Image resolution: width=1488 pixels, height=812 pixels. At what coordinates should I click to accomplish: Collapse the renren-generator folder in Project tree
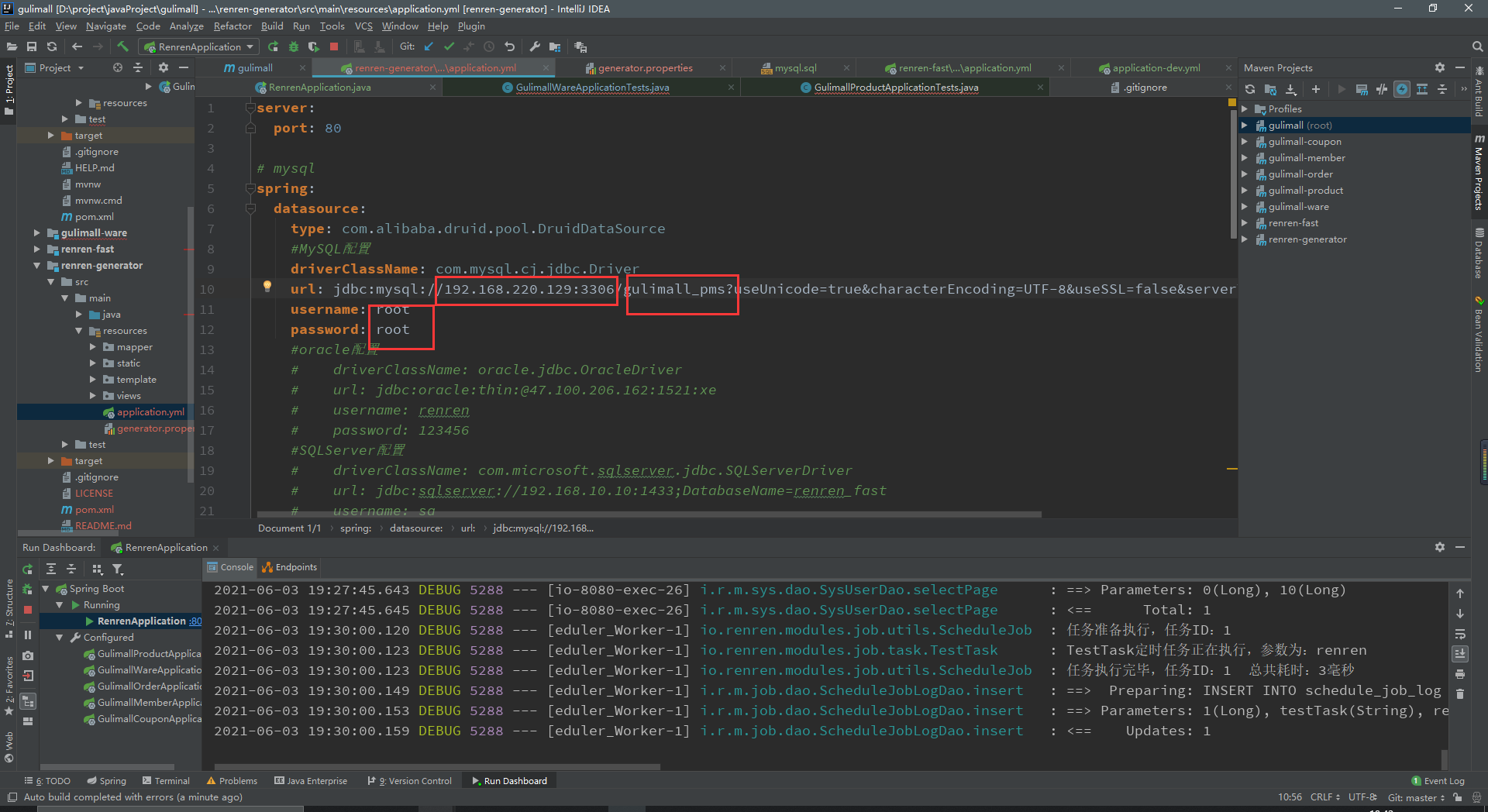click(x=36, y=265)
